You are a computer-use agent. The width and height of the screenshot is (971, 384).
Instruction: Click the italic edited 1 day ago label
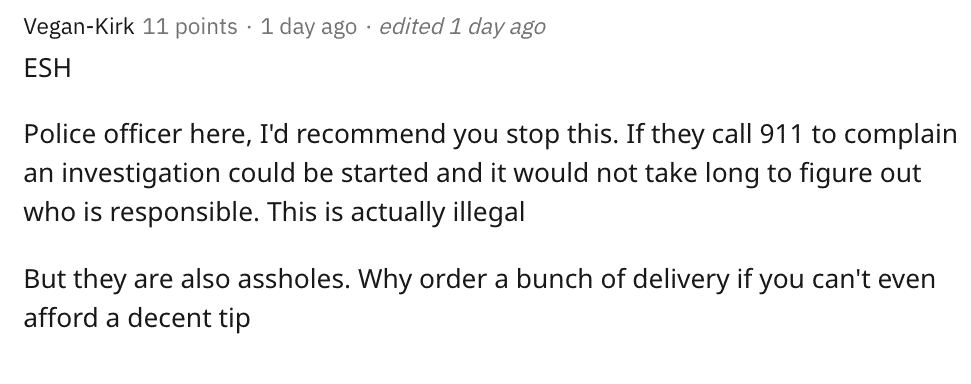(462, 27)
